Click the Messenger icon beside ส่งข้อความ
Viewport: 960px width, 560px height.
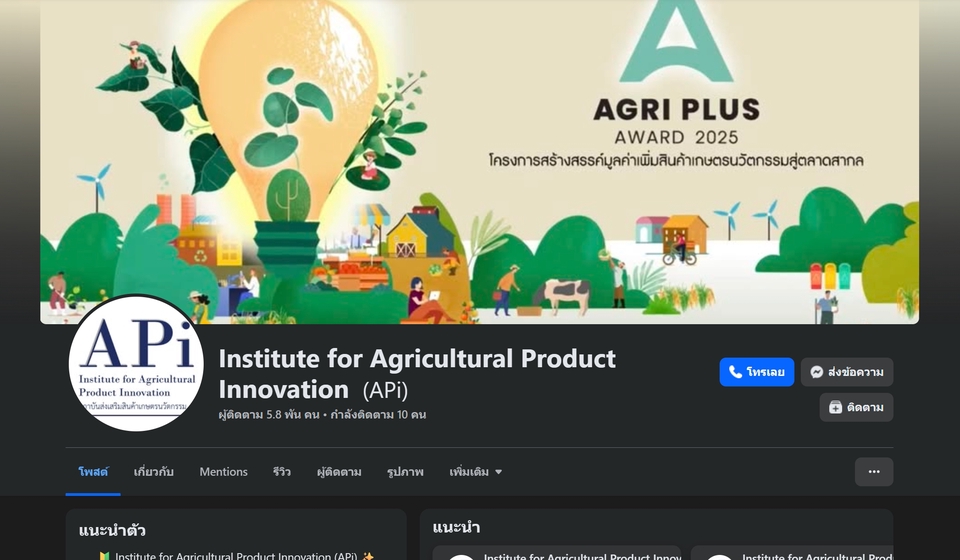coord(816,372)
